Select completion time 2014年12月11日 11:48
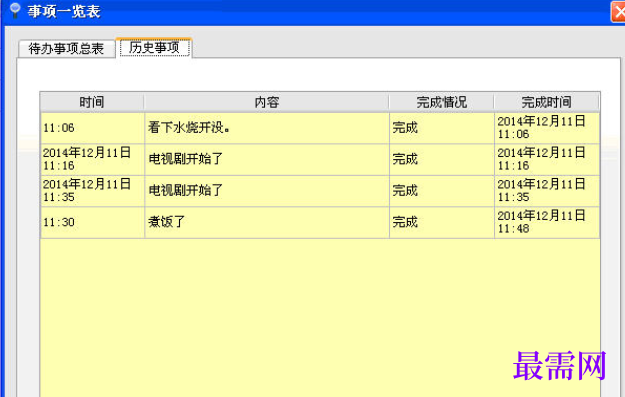The image size is (625, 397). pyautogui.click(x=547, y=222)
